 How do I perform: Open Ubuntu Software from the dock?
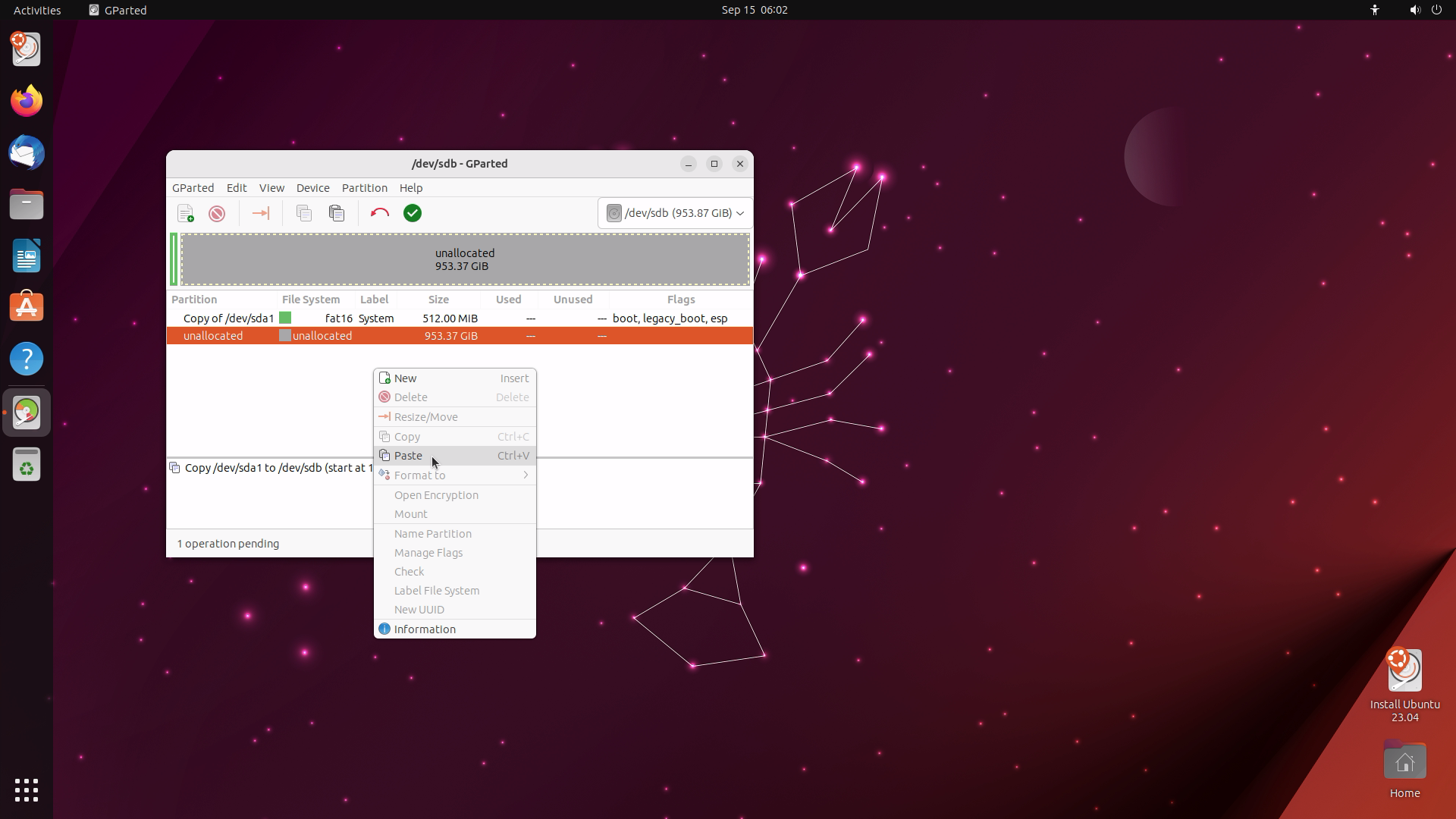27,307
